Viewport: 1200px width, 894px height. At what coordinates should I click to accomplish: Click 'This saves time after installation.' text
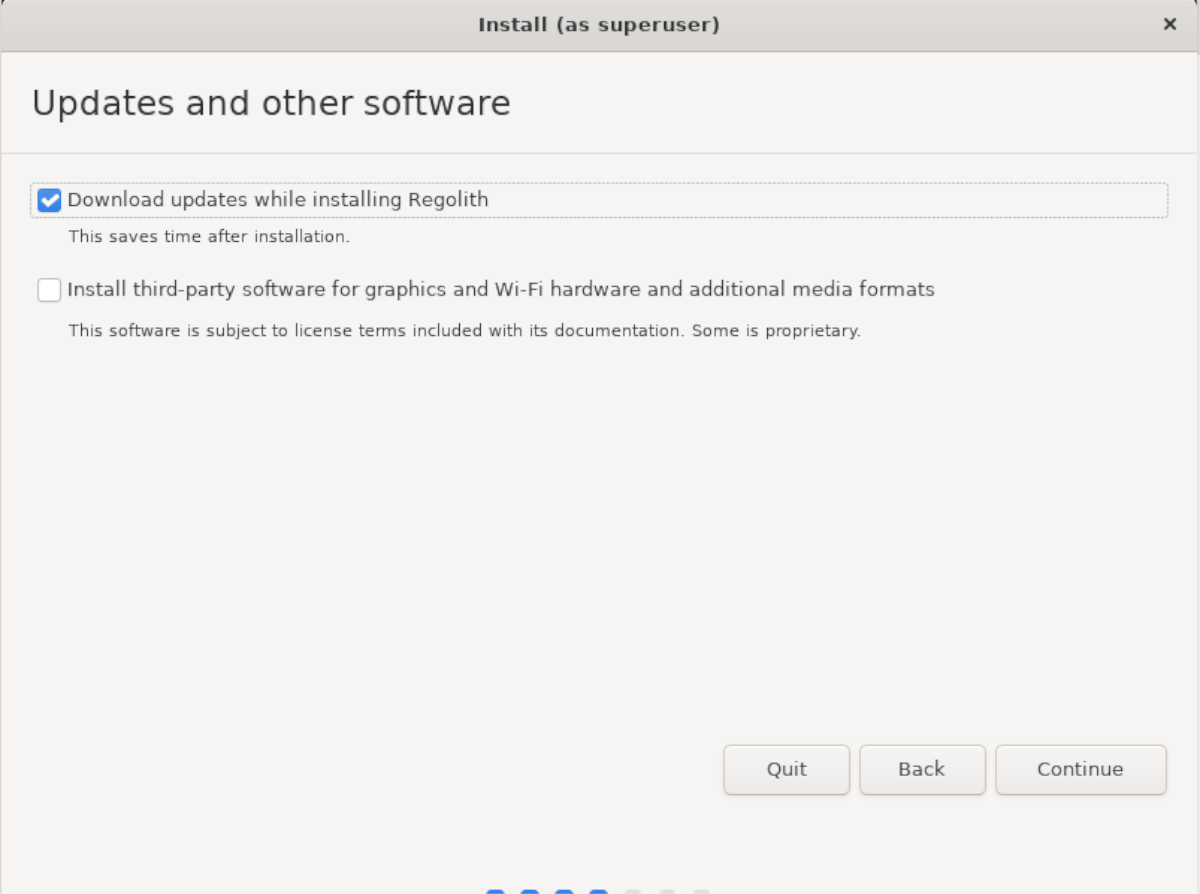point(209,238)
